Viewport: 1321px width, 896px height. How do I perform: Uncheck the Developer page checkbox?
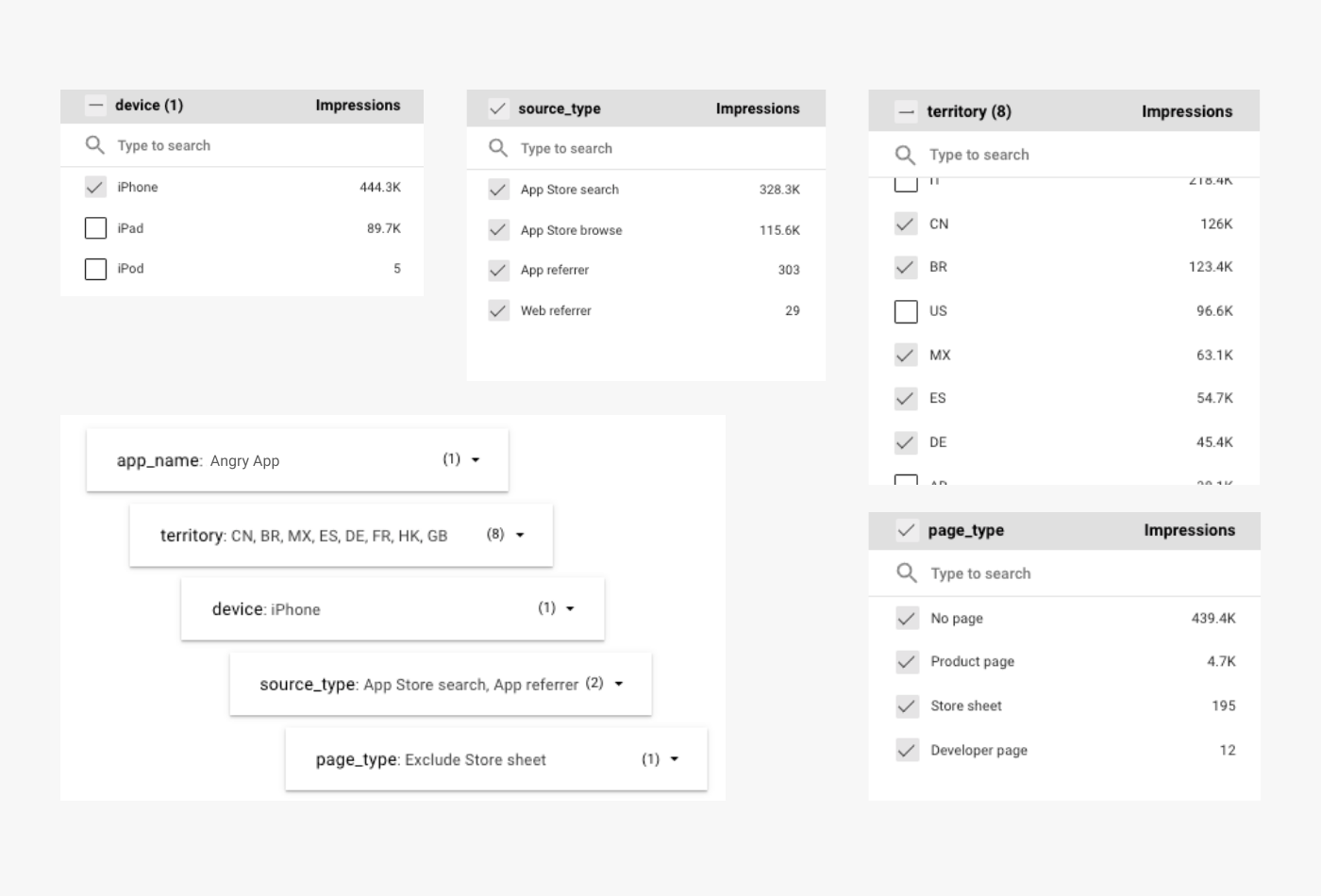tap(907, 750)
